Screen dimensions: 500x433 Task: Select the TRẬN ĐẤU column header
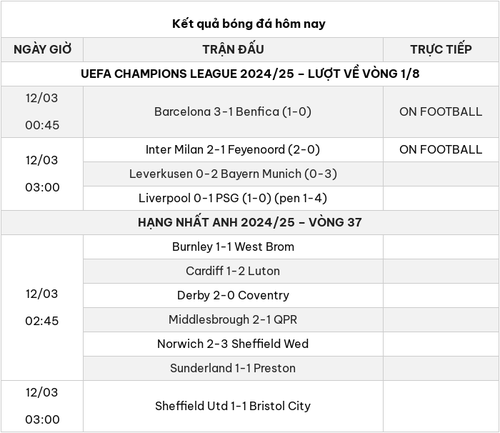coord(233,49)
